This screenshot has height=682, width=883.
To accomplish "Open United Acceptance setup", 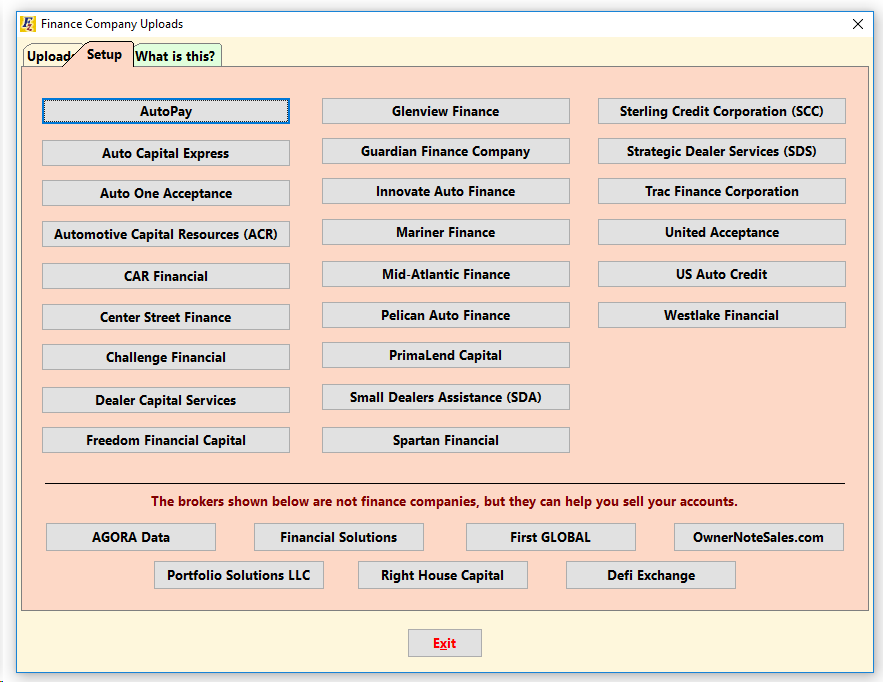I will click(722, 232).
